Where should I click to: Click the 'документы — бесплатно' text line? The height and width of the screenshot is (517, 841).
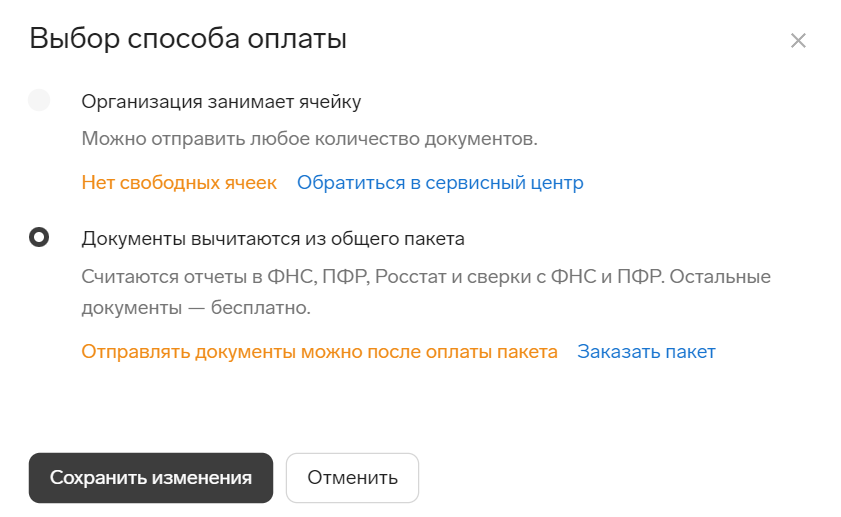click(x=196, y=308)
